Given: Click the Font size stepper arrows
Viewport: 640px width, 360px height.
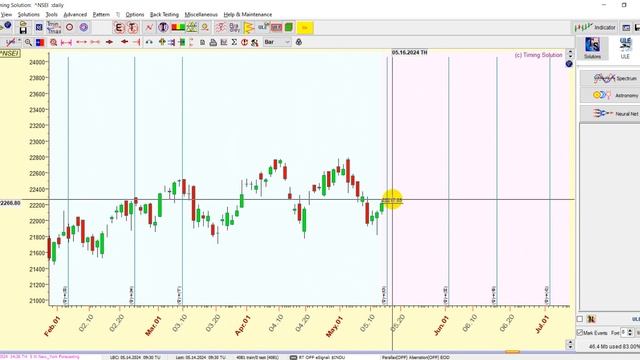Looking at the screenshot, I should pos(630,333).
